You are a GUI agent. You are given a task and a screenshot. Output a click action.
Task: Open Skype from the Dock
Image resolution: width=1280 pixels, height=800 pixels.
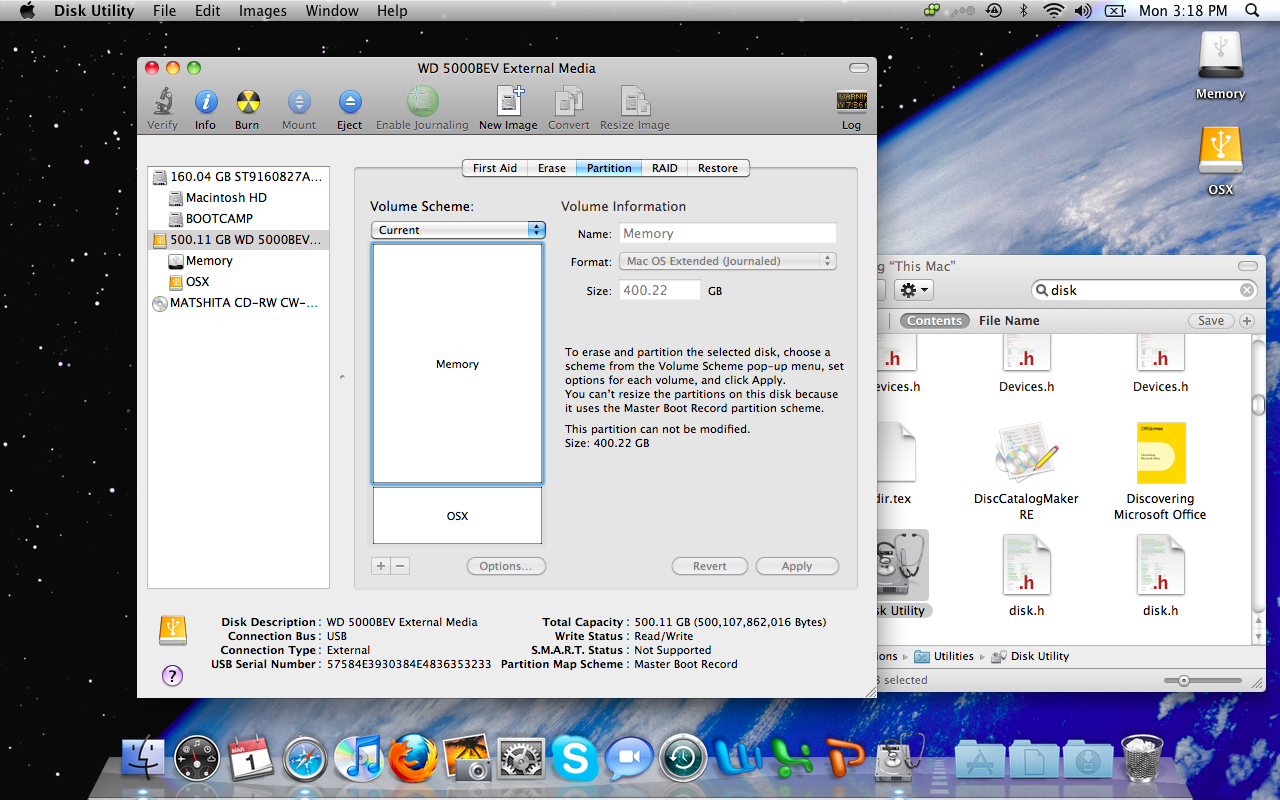(575, 759)
